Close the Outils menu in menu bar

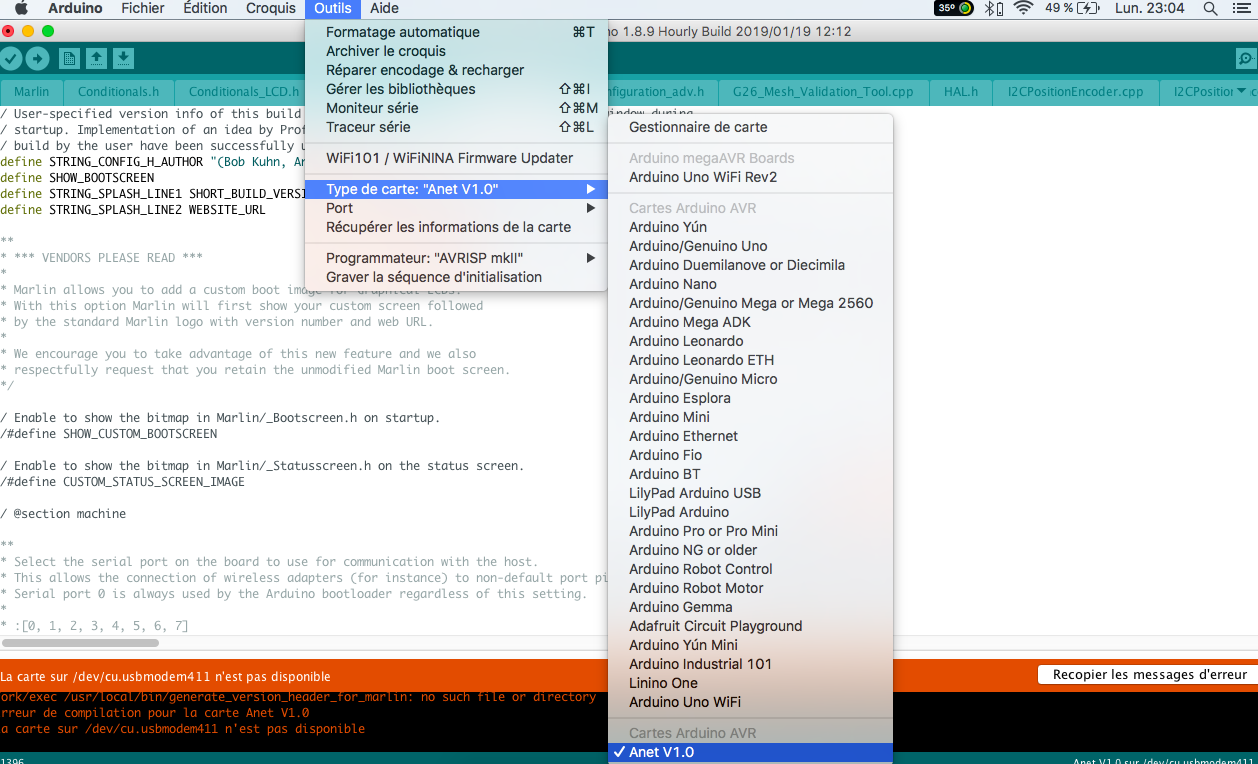(333, 8)
